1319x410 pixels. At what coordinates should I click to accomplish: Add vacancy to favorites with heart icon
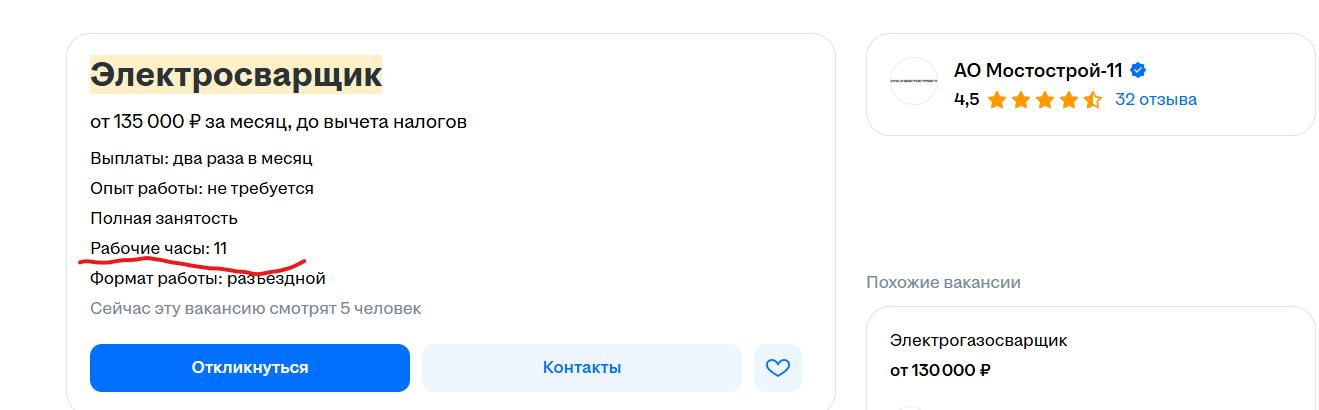pyautogui.click(x=778, y=368)
